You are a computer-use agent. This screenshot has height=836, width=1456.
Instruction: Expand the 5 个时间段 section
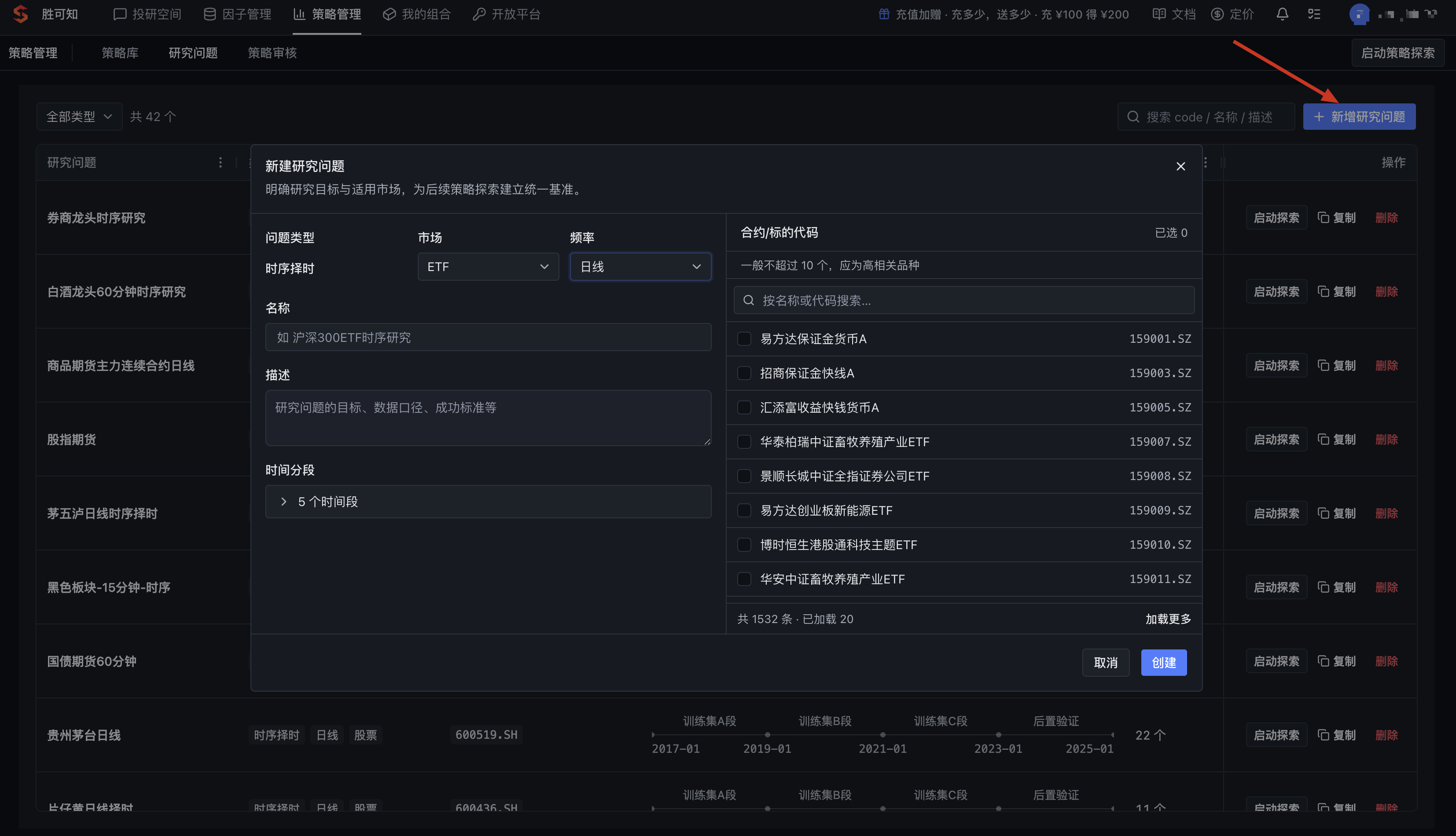coord(488,502)
